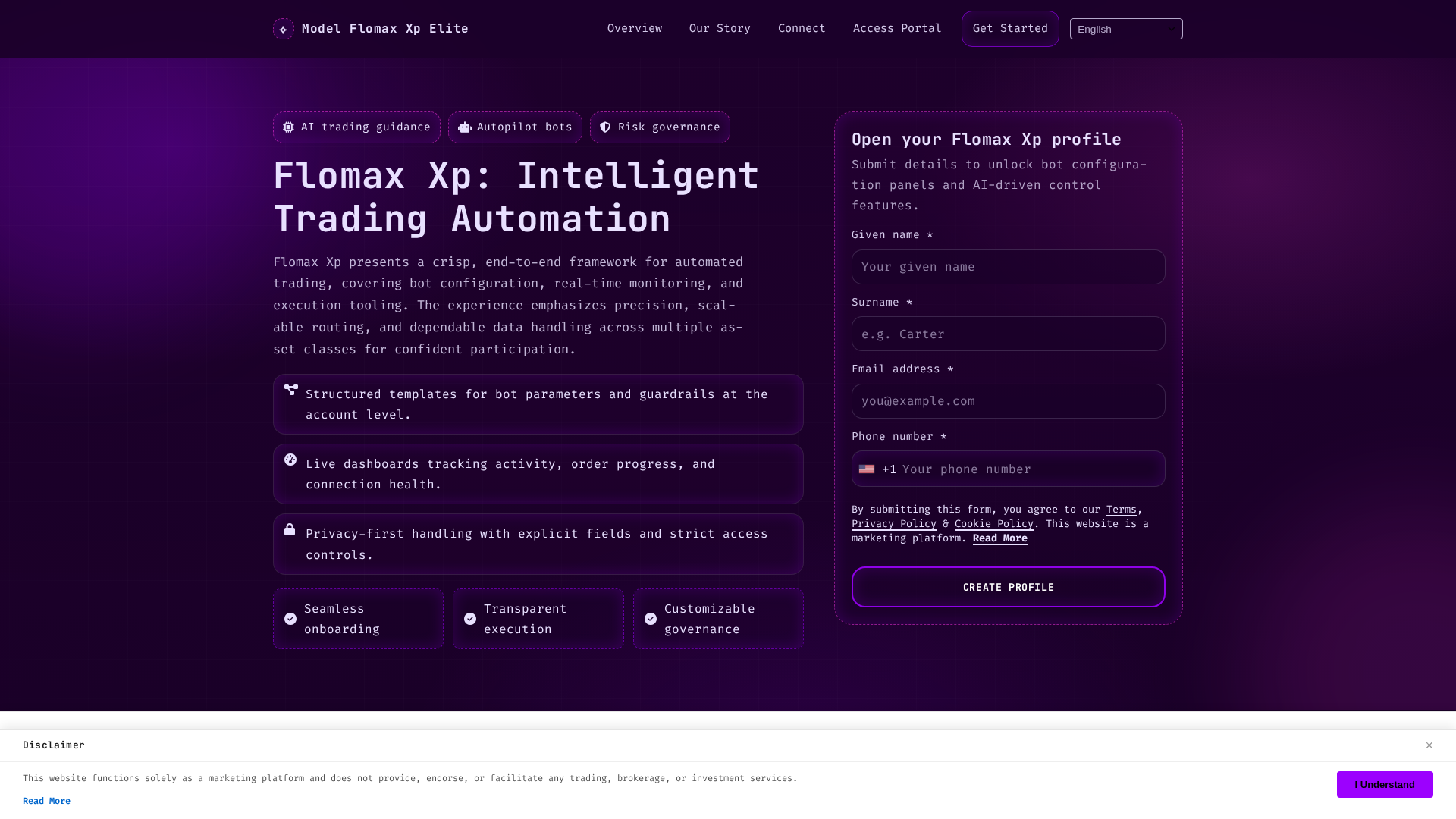Click the I Understand button

point(1385,785)
